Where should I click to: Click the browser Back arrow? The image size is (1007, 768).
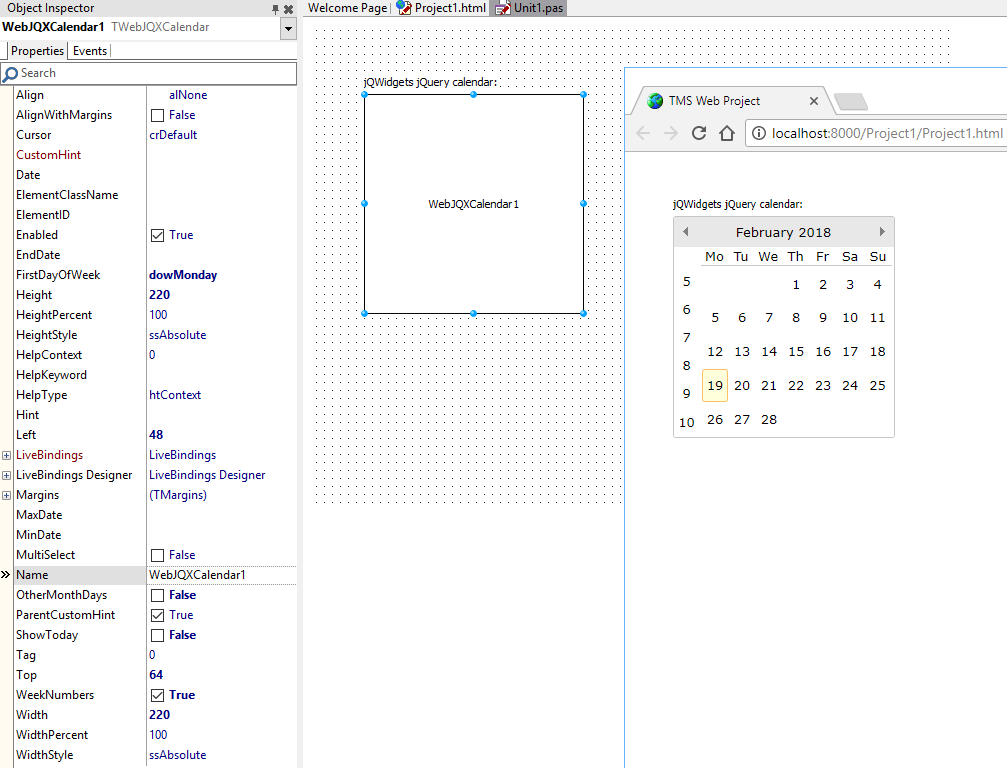[643, 133]
